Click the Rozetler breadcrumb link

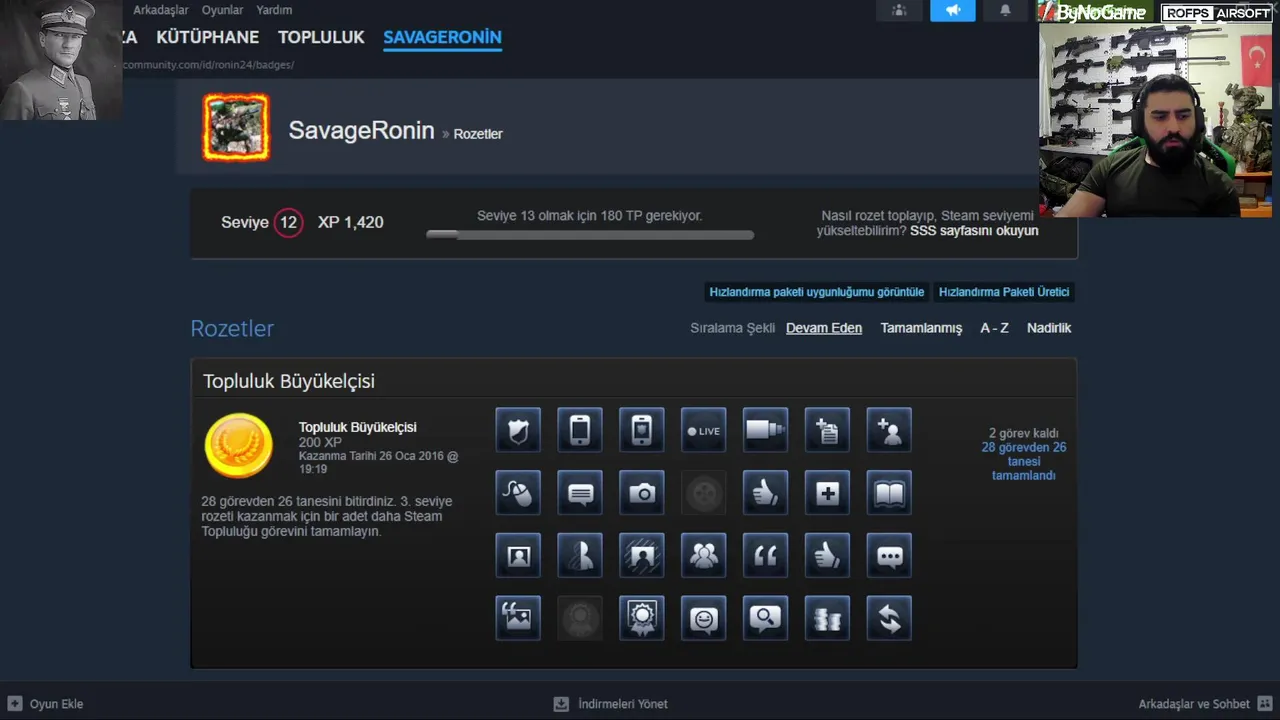478,134
